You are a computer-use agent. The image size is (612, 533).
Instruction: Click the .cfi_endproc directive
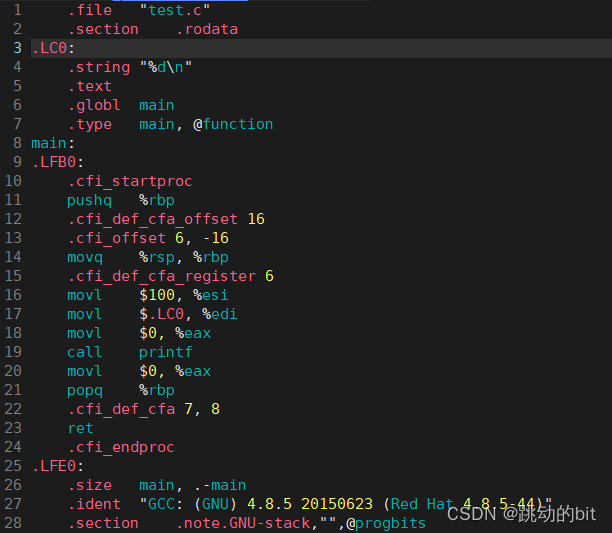point(121,447)
